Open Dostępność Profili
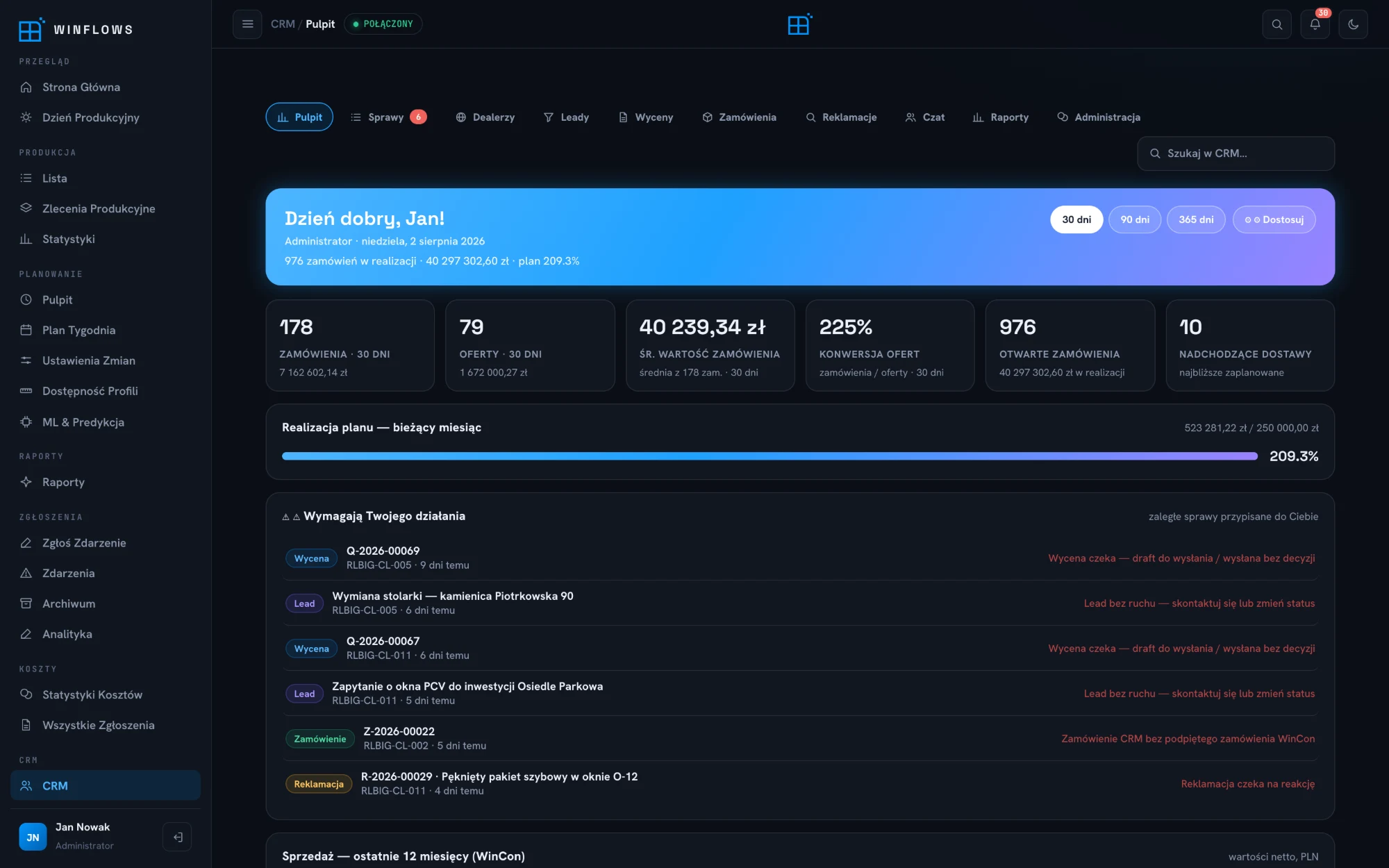The height and width of the screenshot is (868, 1389). (x=106, y=391)
